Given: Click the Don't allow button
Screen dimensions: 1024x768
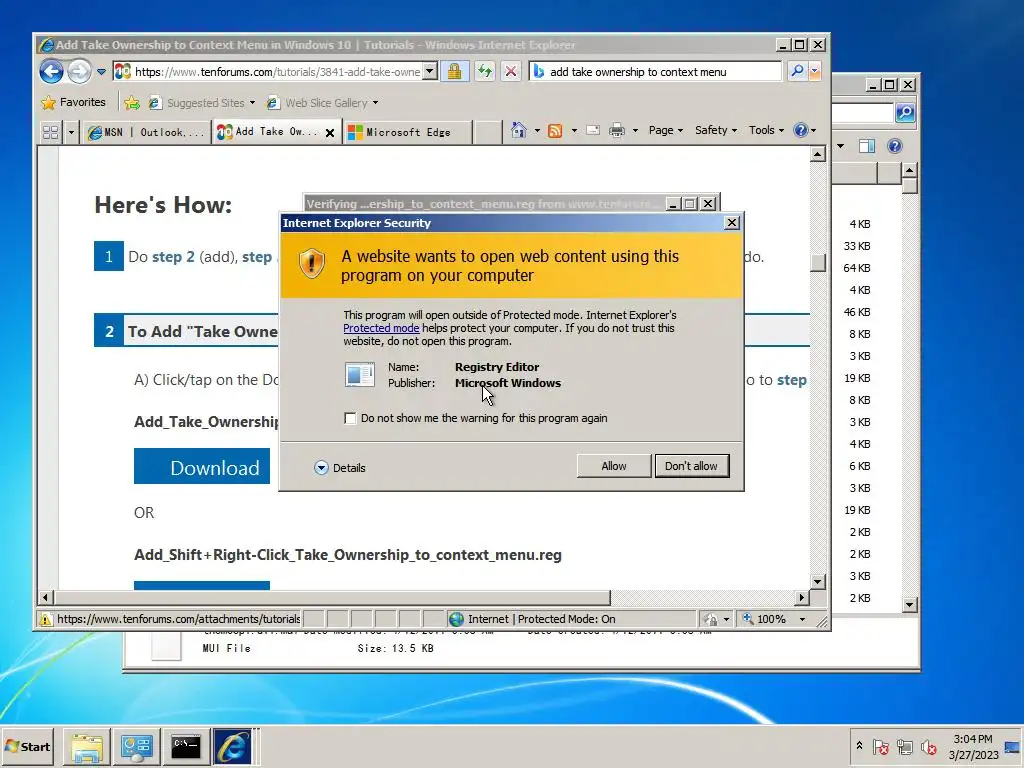Looking at the screenshot, I should pyautogui.click(x=691, y=466).
